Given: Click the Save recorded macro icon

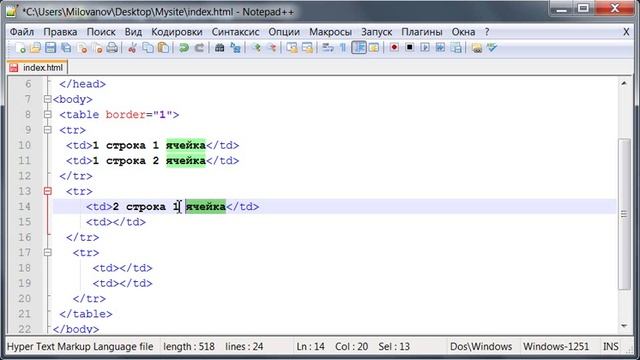Looking at the screenshot, I should click(x=456, y=48).
